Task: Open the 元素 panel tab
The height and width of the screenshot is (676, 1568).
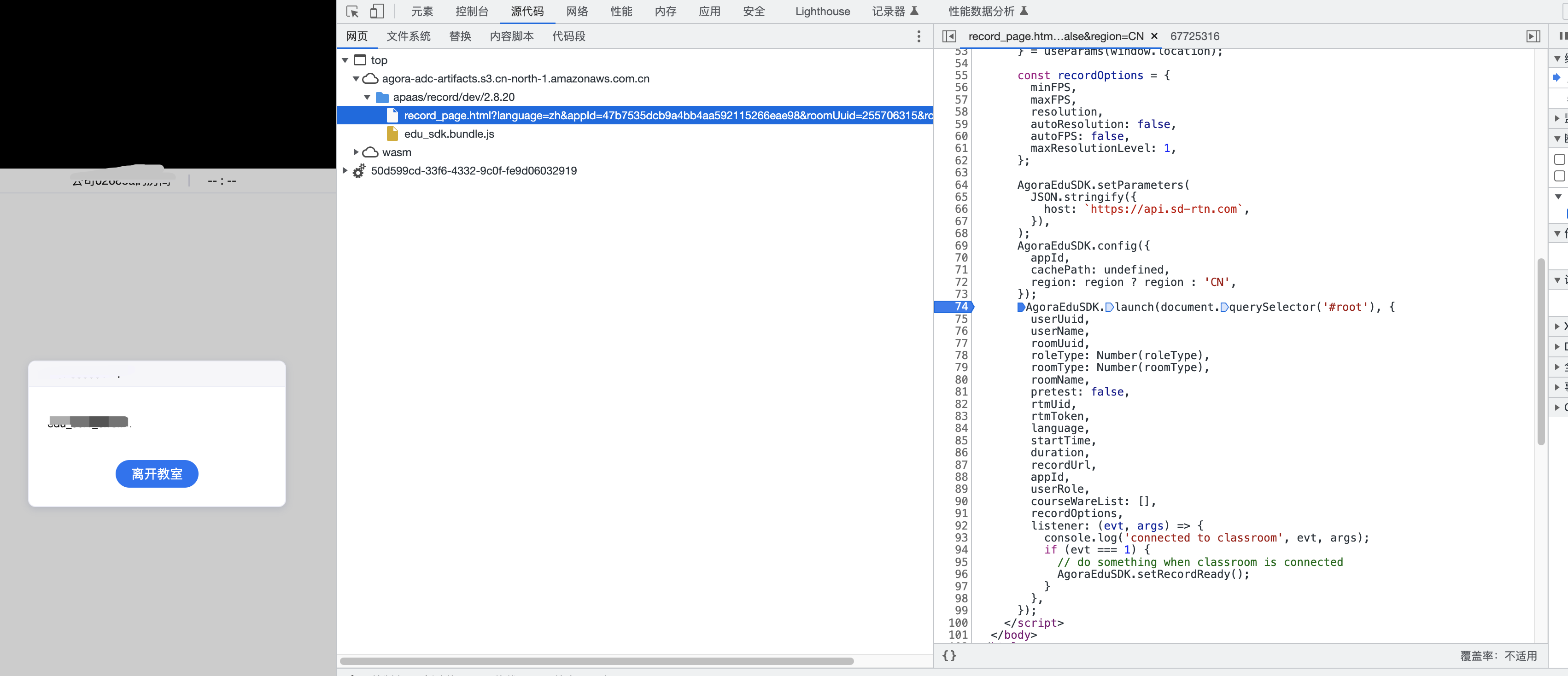Action: 422,12
